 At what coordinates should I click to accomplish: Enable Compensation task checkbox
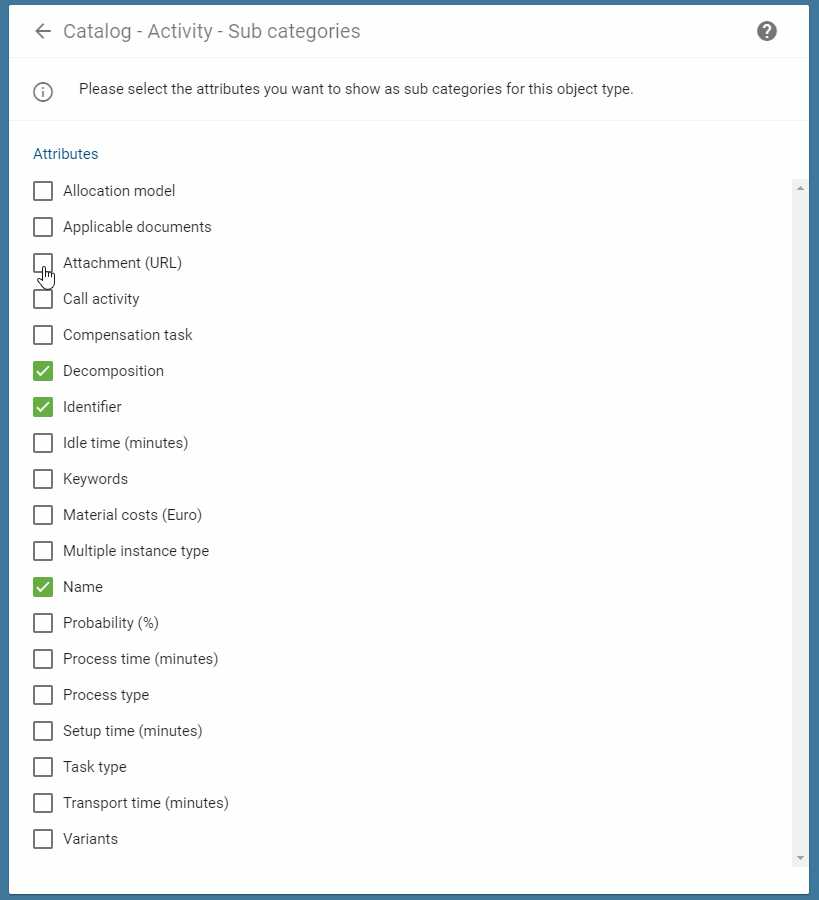43,334
